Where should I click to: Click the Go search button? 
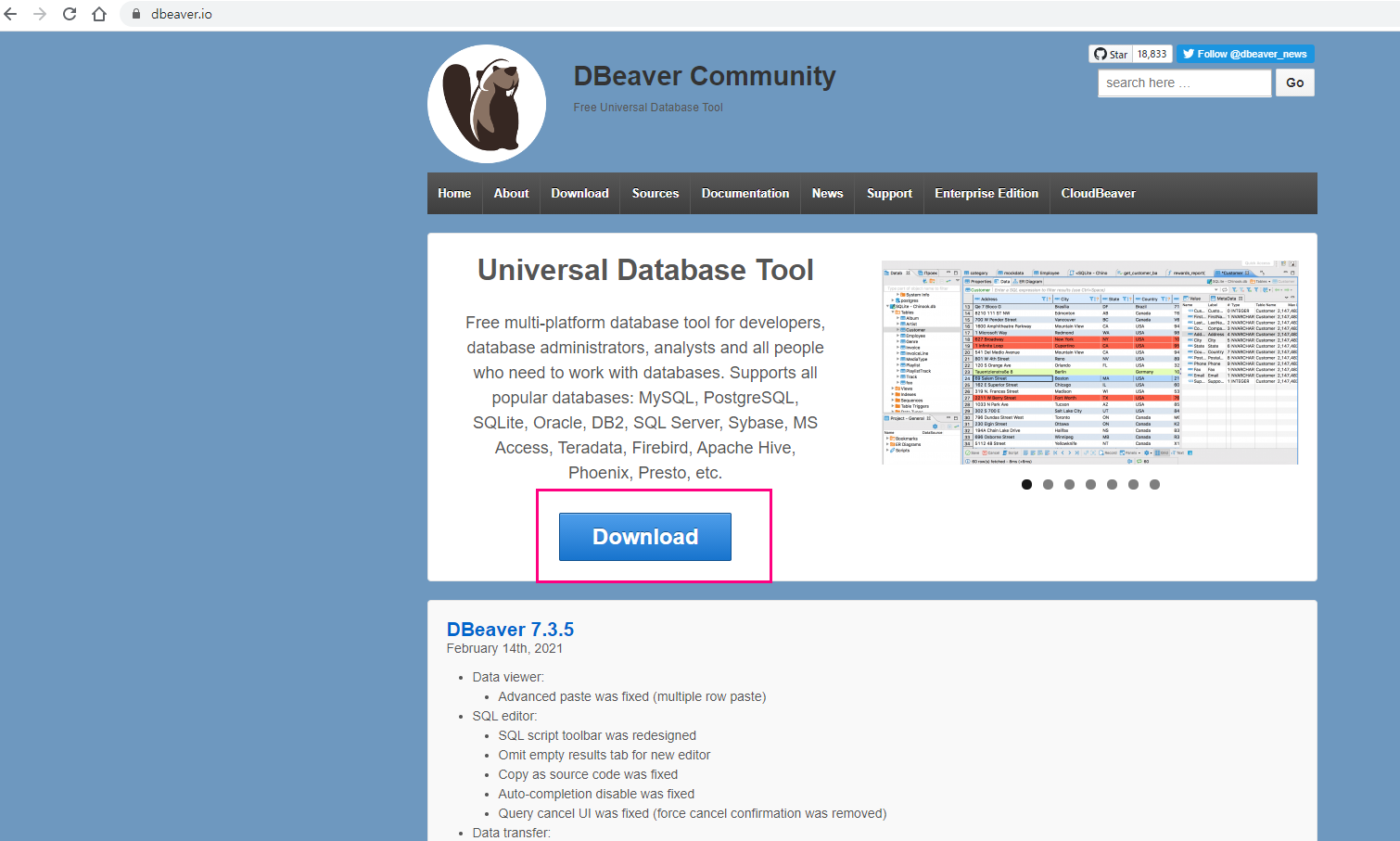pyautogui.click(x=1295, y=83)
